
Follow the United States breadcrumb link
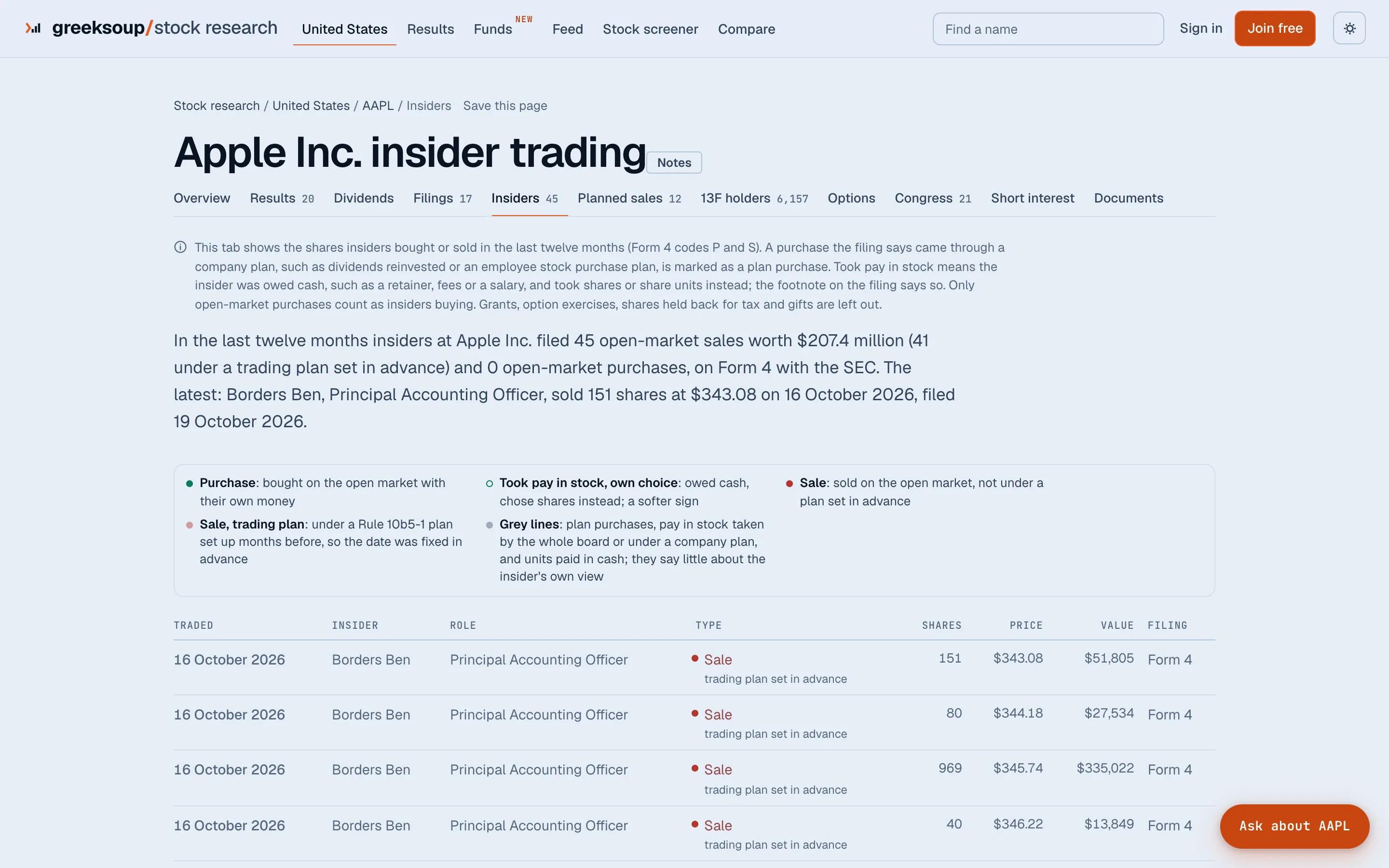tap(311, 106)
